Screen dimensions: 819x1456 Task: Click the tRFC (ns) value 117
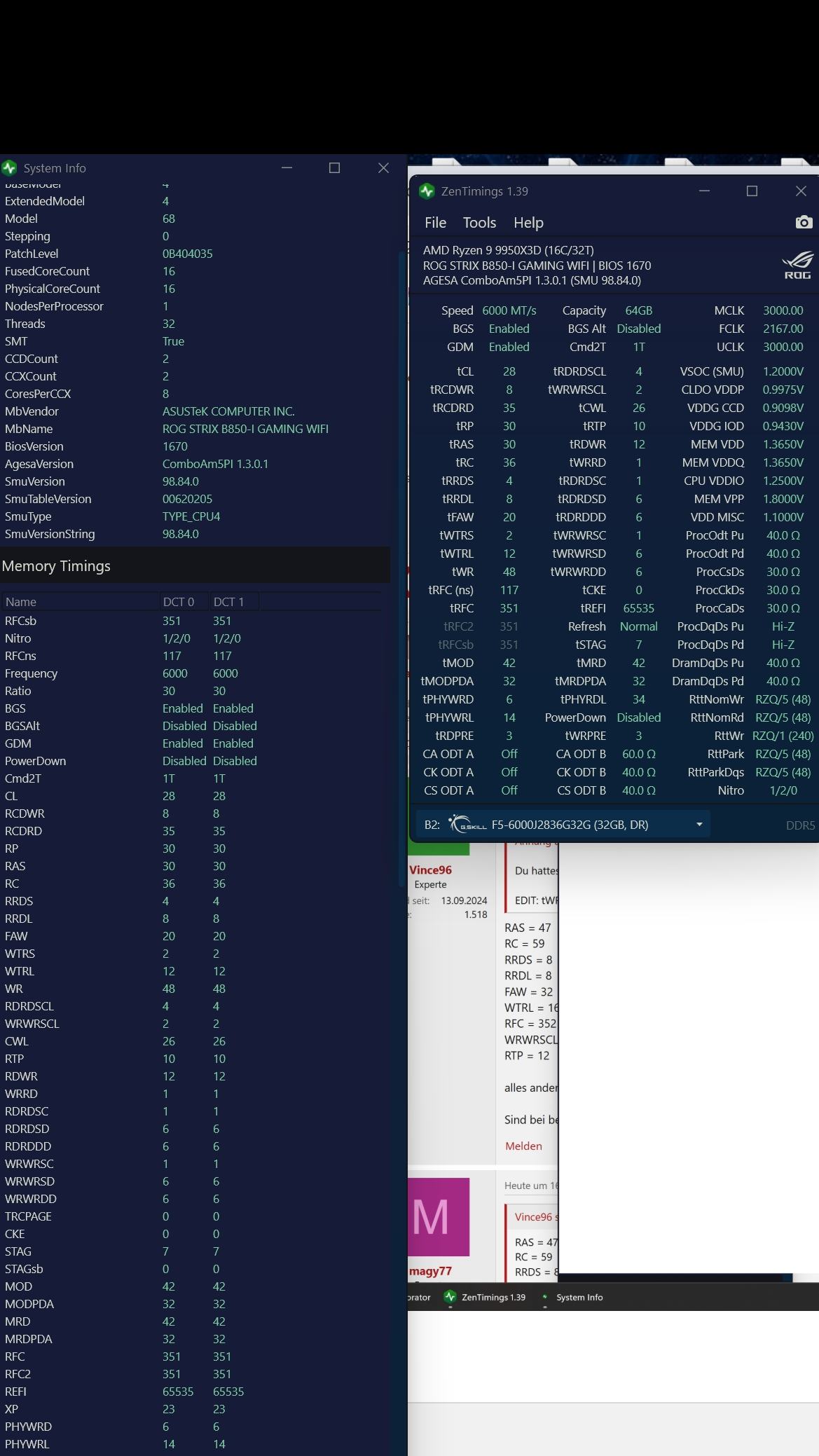pos(509,590)
